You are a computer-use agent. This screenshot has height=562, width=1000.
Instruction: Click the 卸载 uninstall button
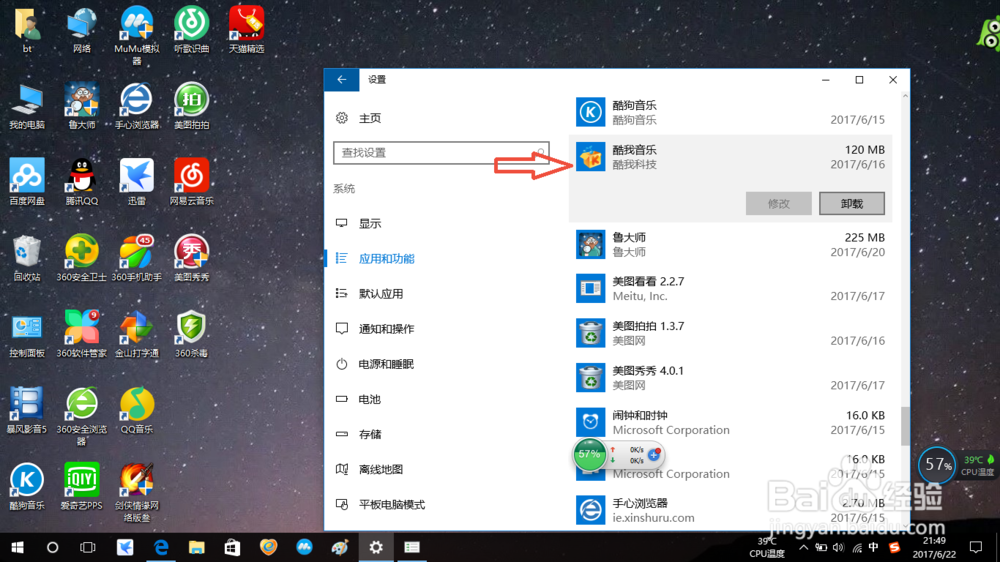[x=851, y=203]
